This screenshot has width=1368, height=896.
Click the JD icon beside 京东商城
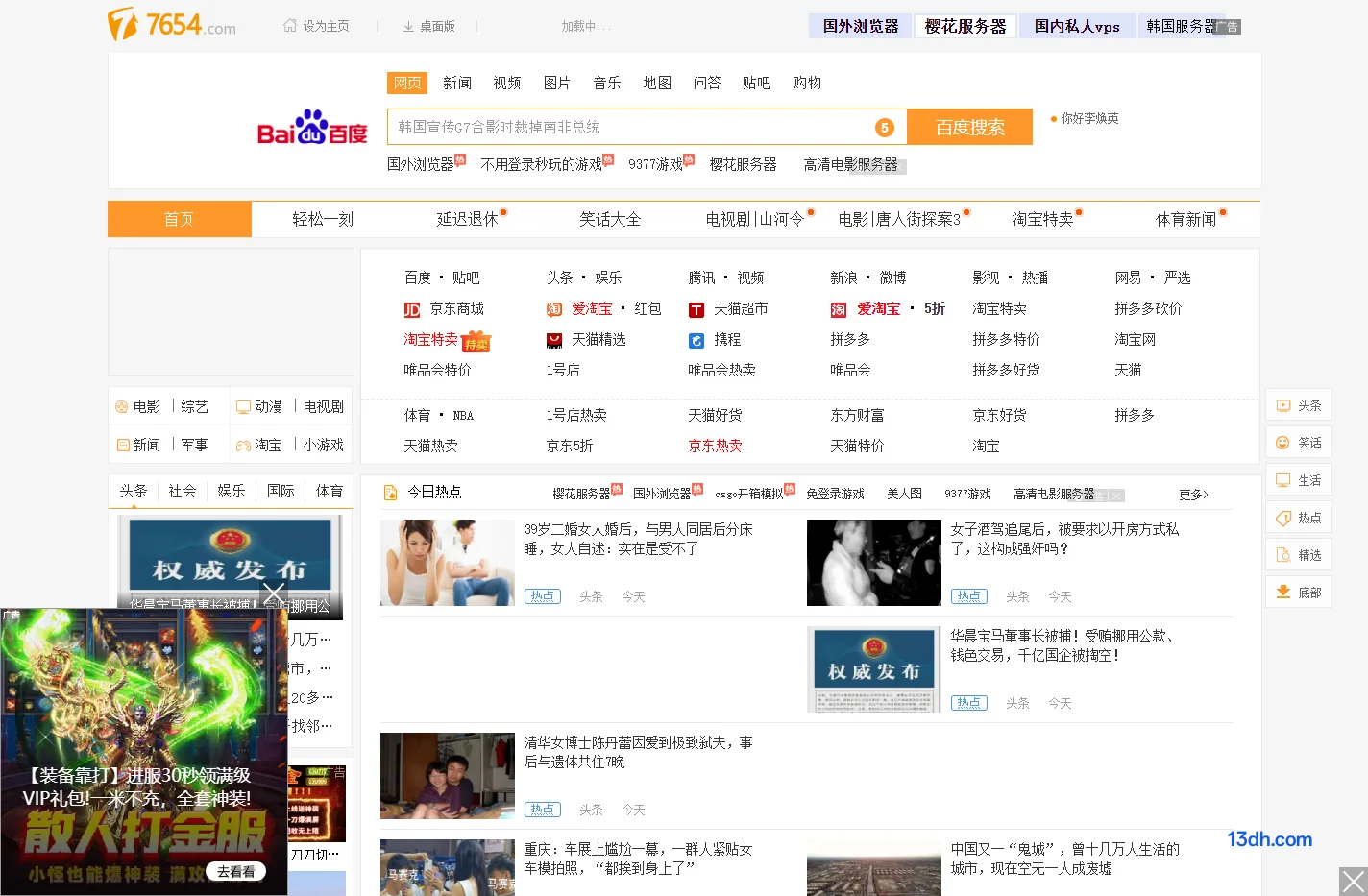412,309
